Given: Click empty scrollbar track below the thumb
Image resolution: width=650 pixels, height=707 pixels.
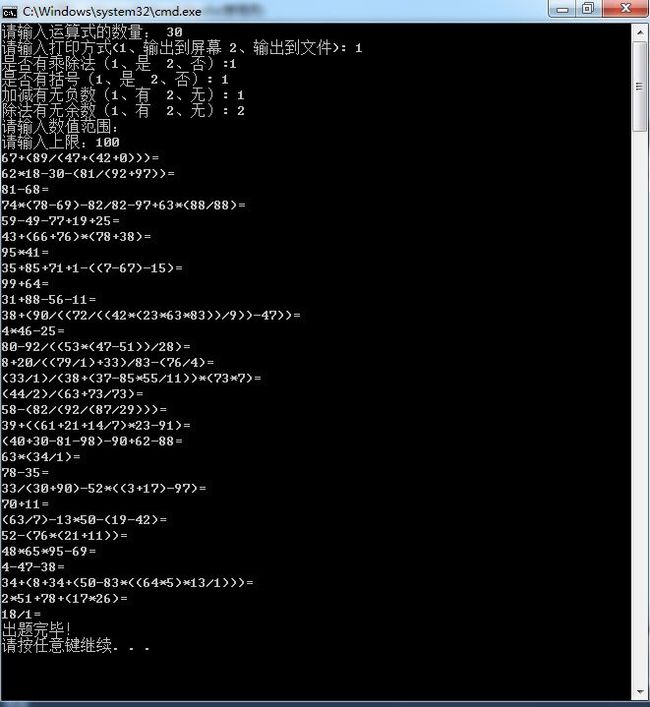Looking at the screenshot, I should (x=640, y=406).
